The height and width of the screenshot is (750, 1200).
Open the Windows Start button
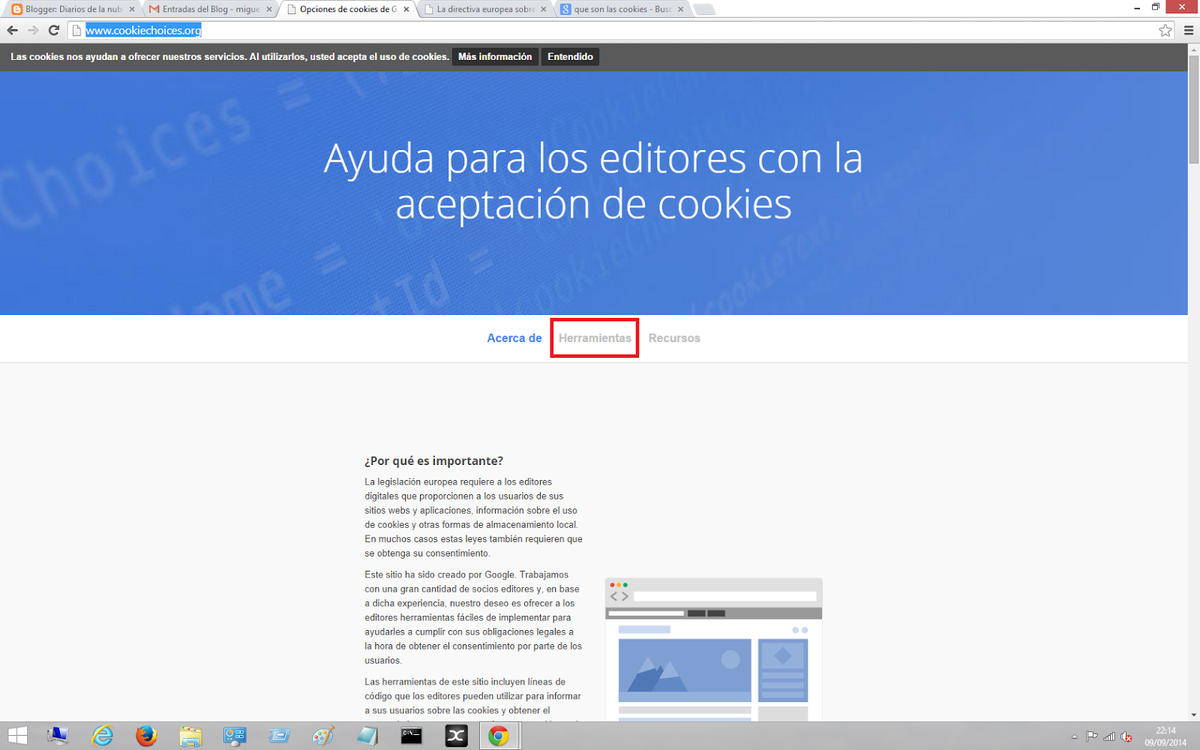tap(18, 736)
